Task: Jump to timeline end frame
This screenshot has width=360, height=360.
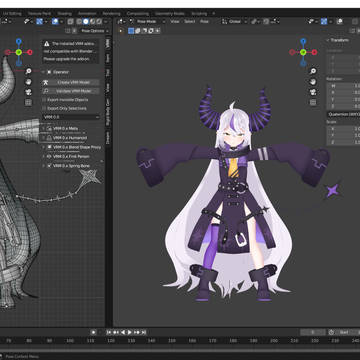Action: coord(144,332)
